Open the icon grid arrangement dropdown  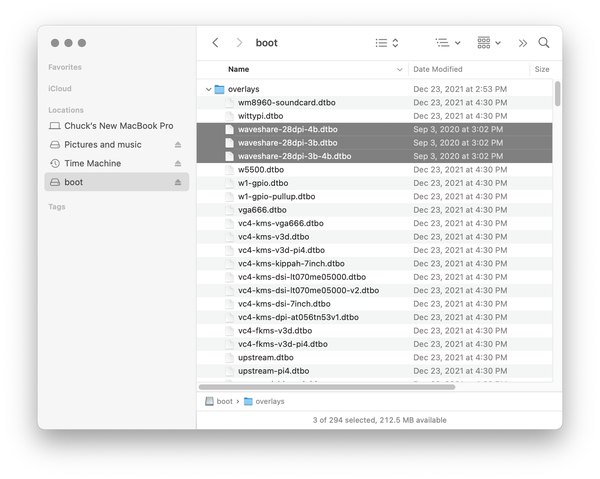point(489,43)
